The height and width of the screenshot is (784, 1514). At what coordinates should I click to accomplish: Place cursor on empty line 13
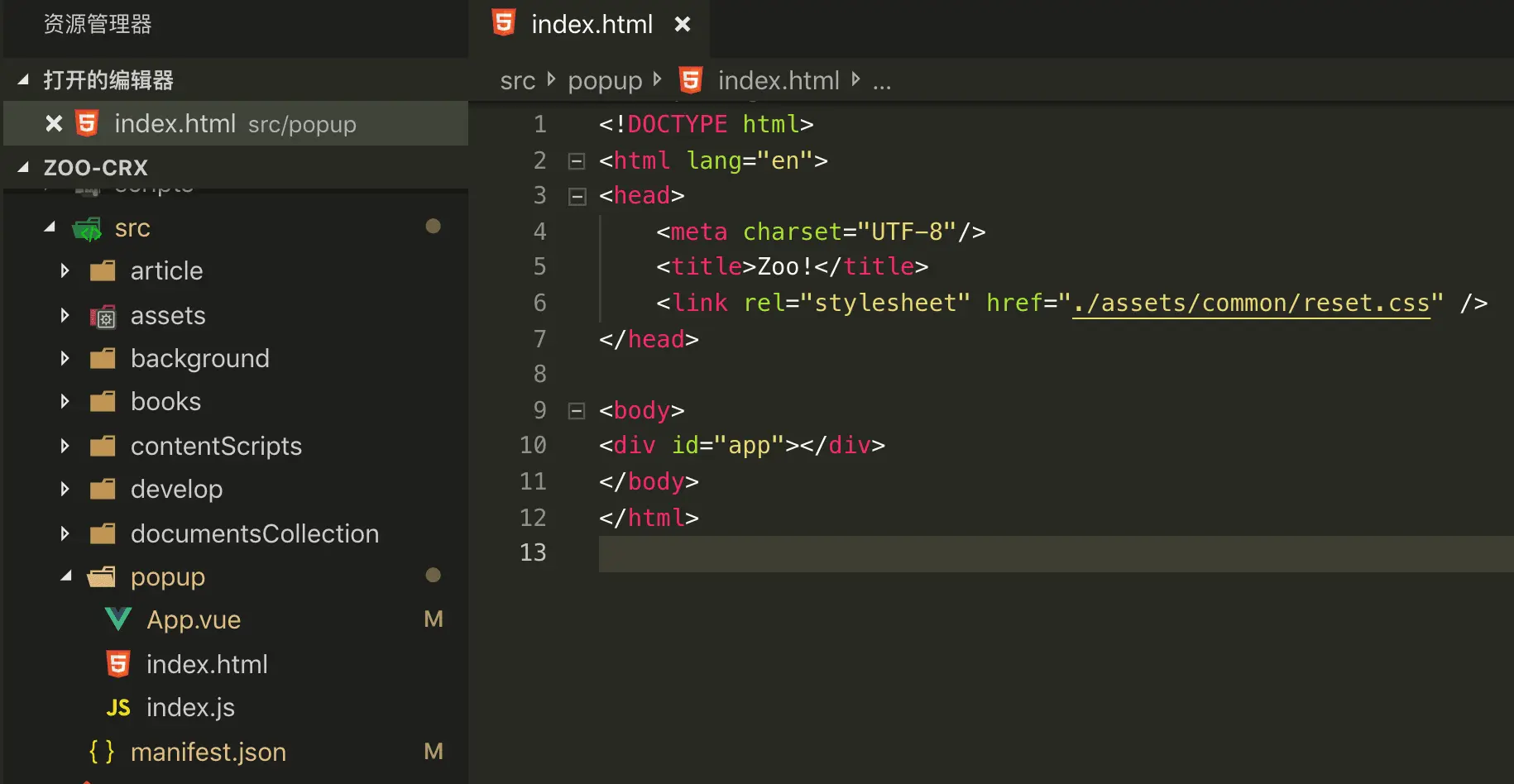point(1056,553)
